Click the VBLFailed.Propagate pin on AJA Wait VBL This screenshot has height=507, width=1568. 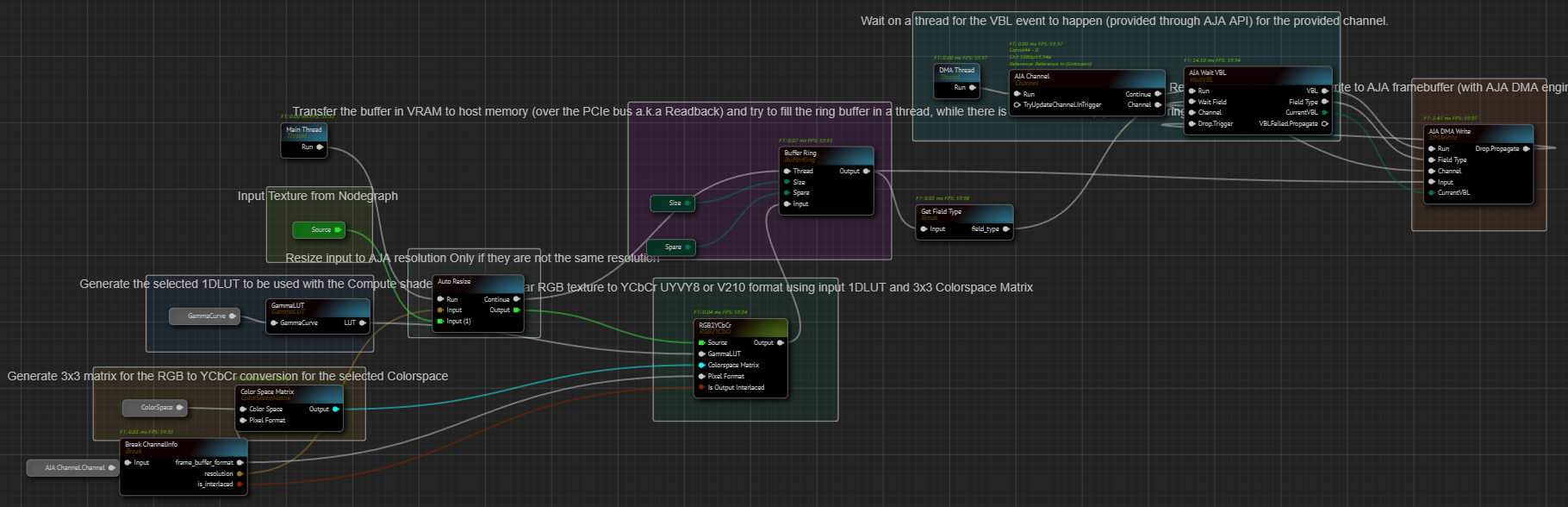click(x=1324, y=124)
